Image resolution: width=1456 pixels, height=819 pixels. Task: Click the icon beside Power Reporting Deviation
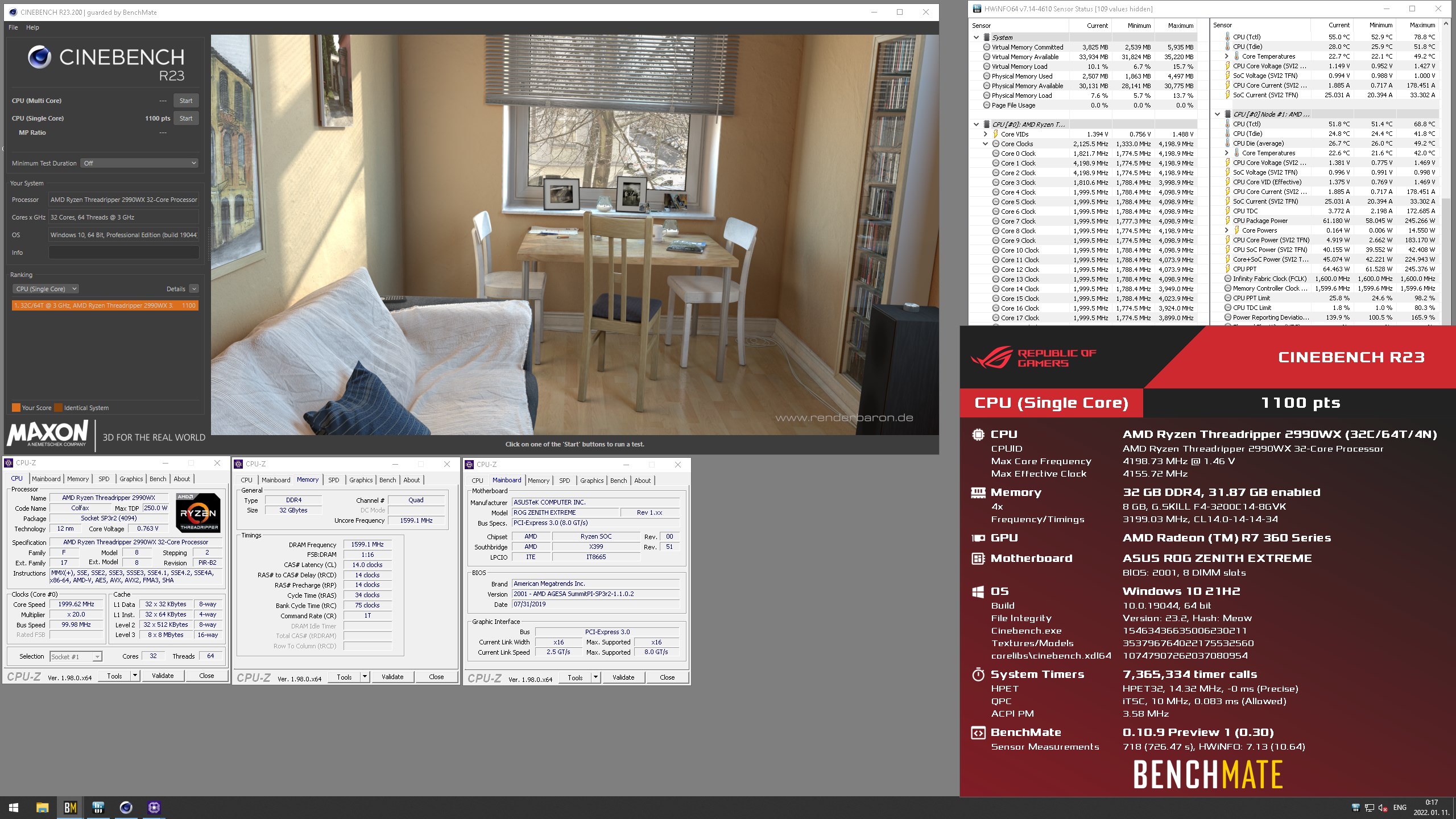pos(1228,317)
